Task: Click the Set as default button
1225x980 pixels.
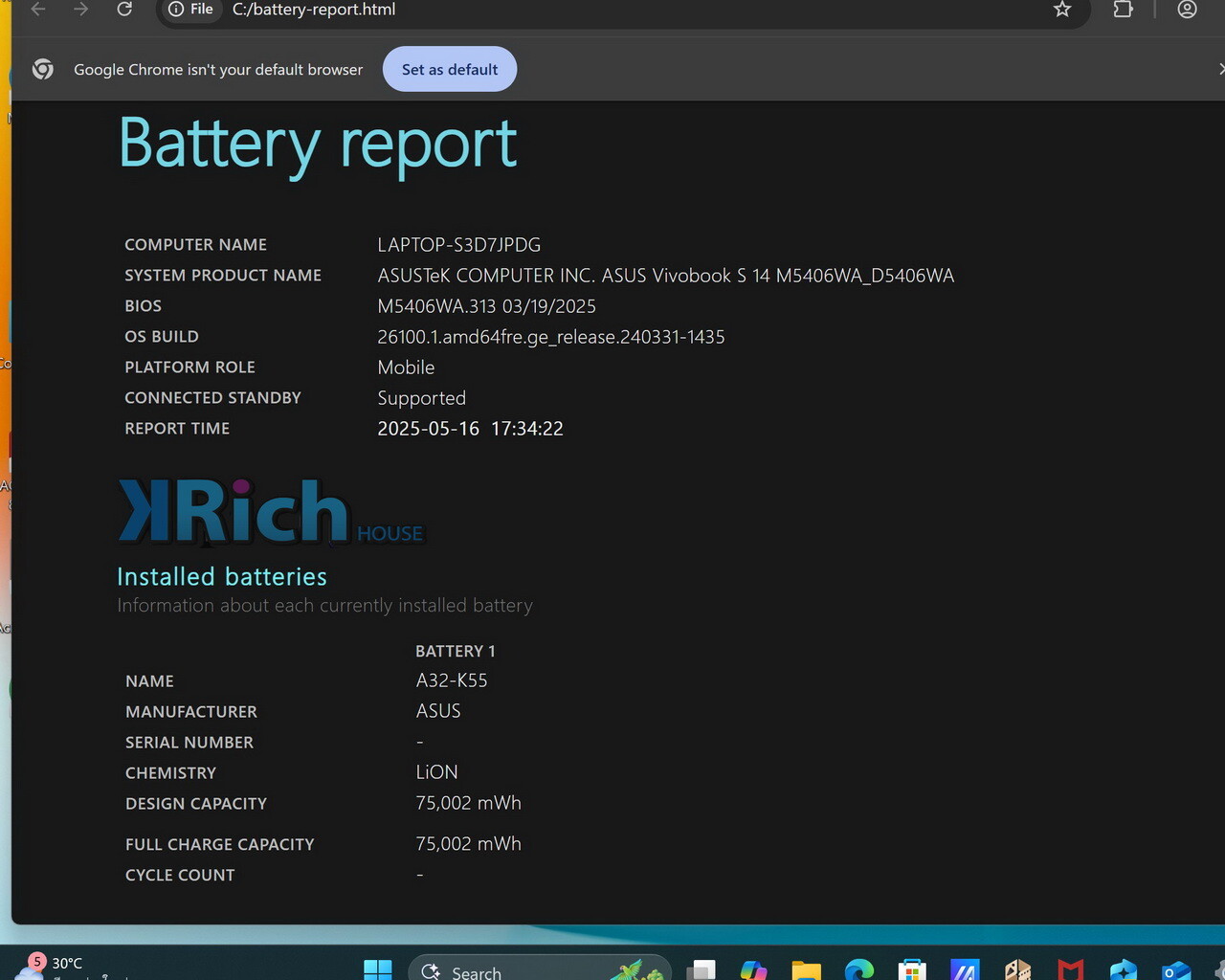Action: point(450,69)
